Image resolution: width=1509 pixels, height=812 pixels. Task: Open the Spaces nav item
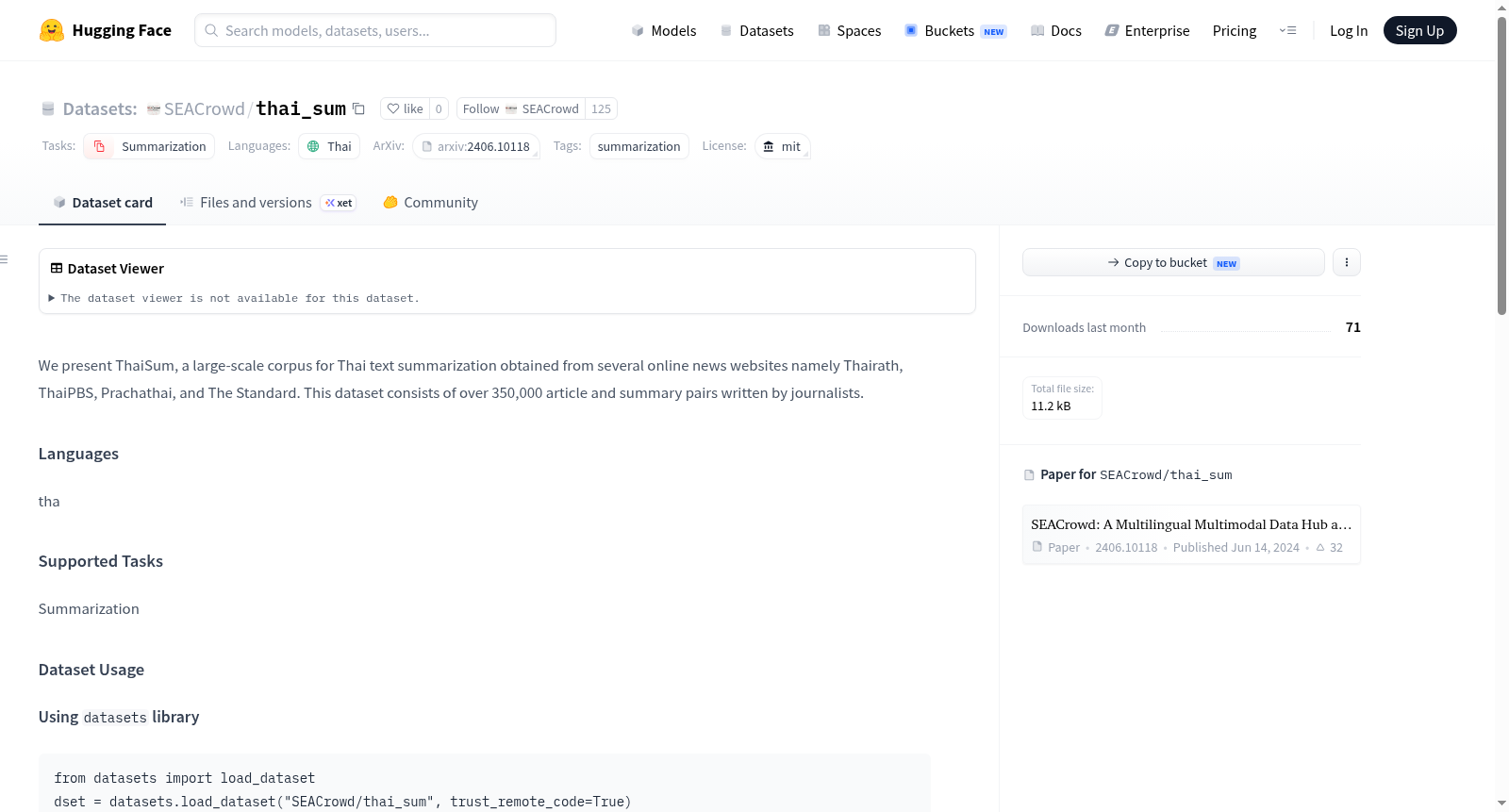click(x=850, y=31)
